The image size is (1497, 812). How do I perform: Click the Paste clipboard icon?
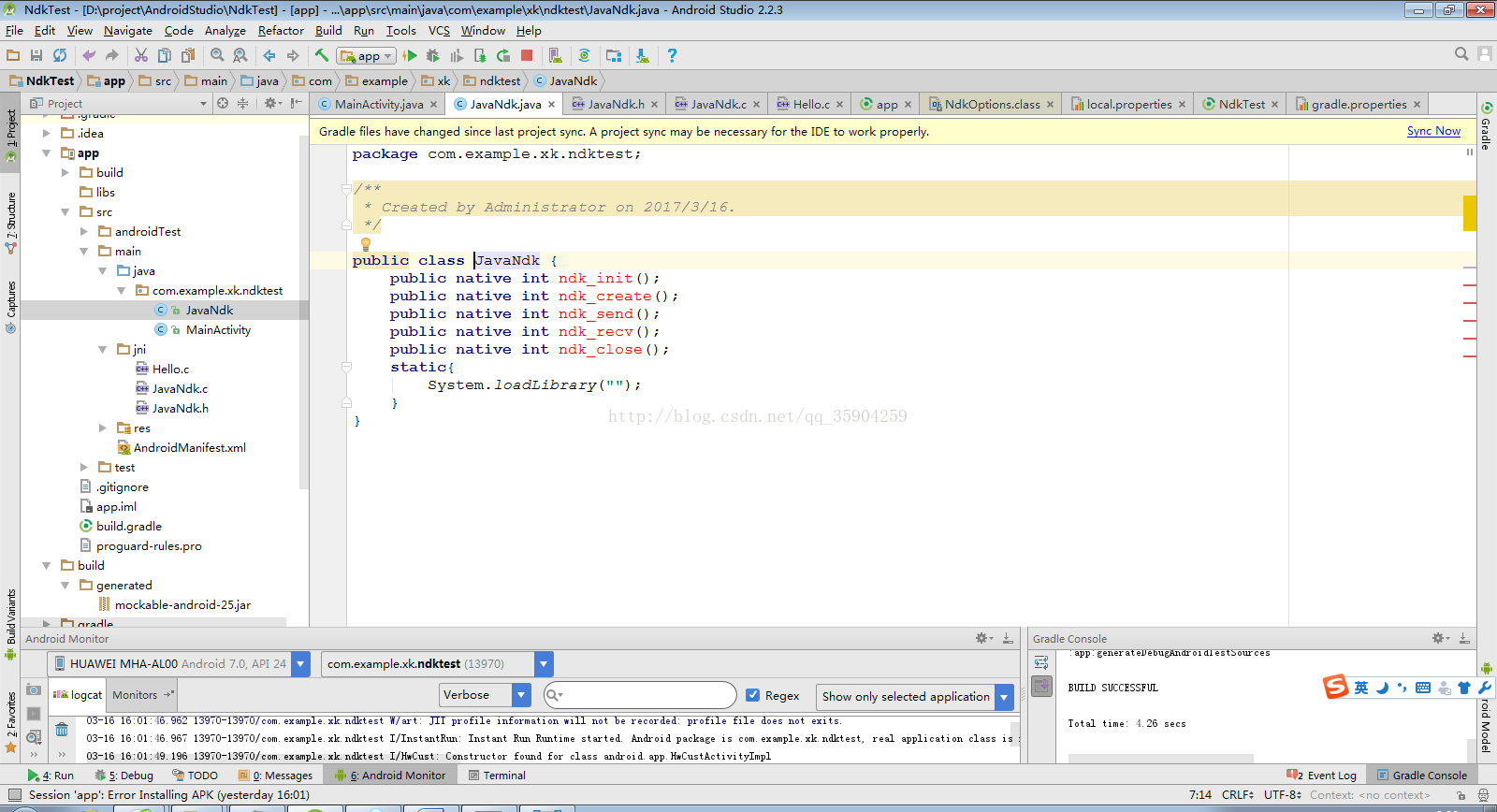(x=188, y=56)
